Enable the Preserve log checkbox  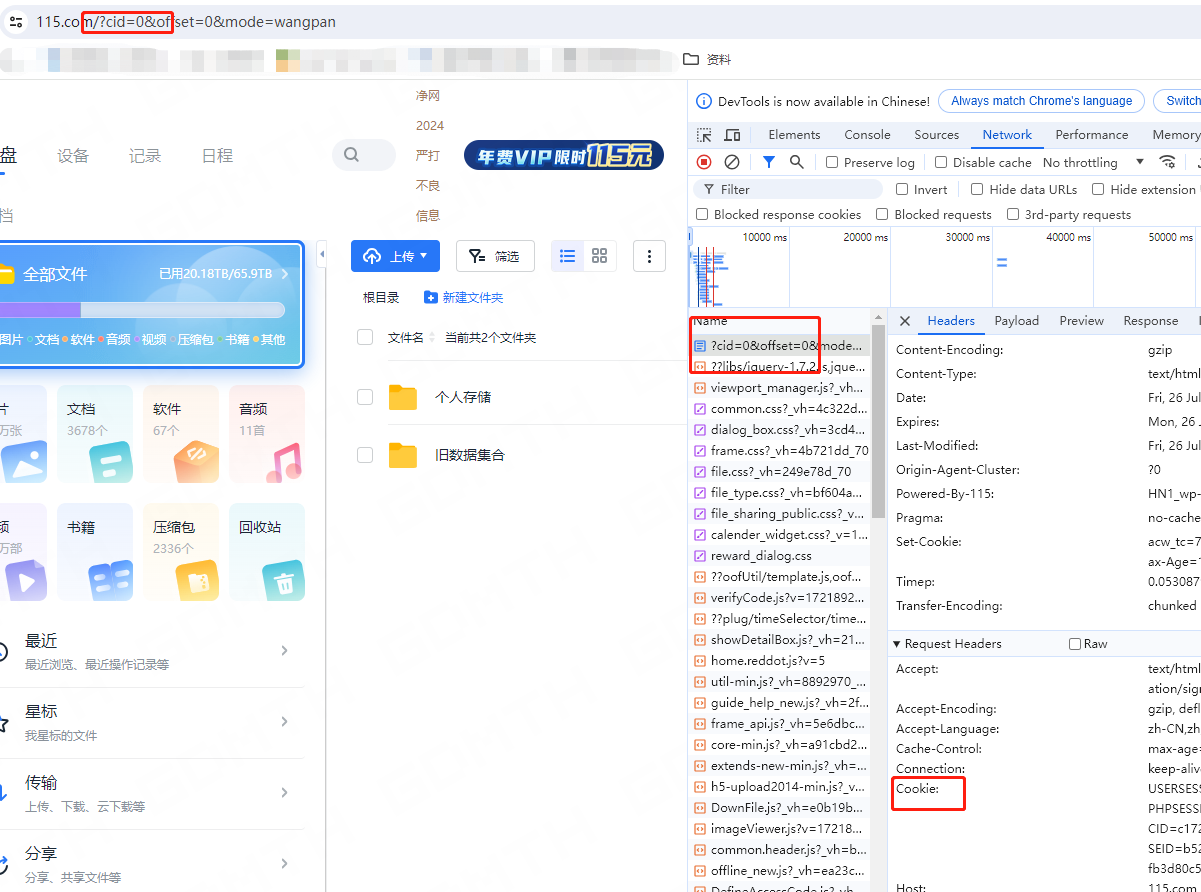tap(832, 162)
